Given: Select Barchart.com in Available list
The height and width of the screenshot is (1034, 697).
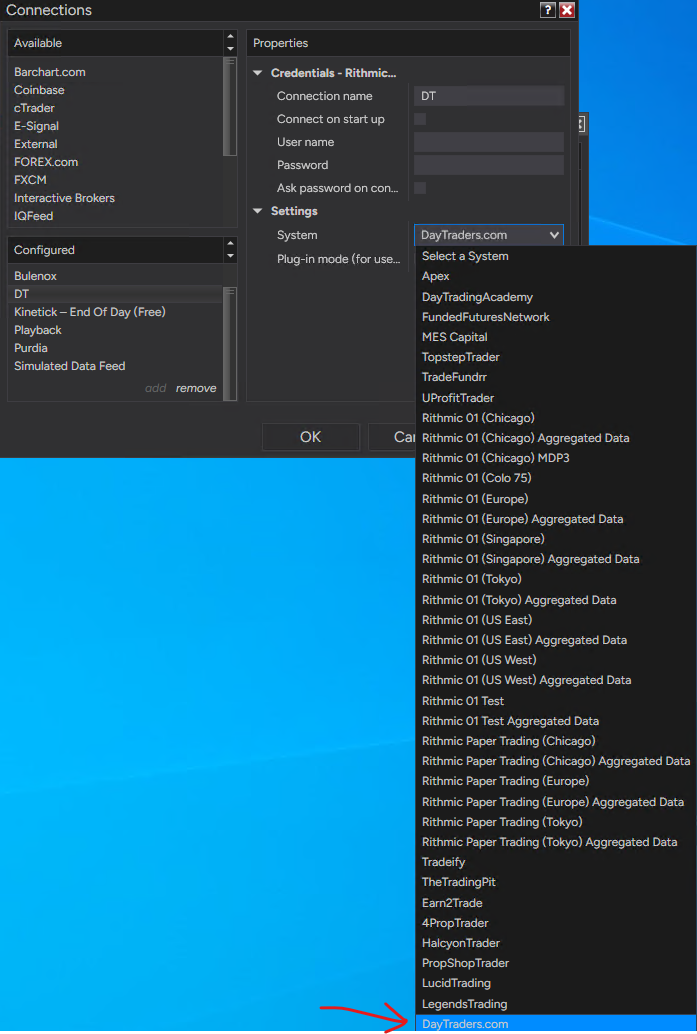Looking at the screenshot, I should pos(49,72).
